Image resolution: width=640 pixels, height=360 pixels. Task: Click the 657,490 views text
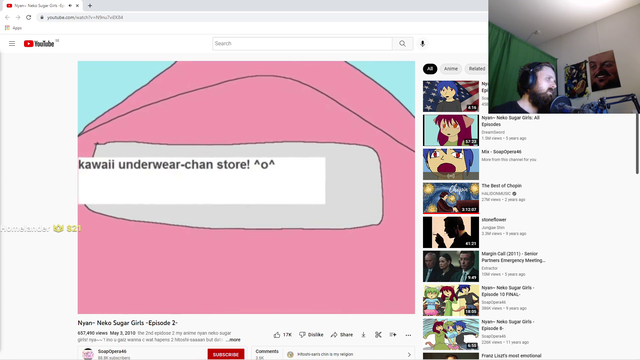click(x=92, y=333)
